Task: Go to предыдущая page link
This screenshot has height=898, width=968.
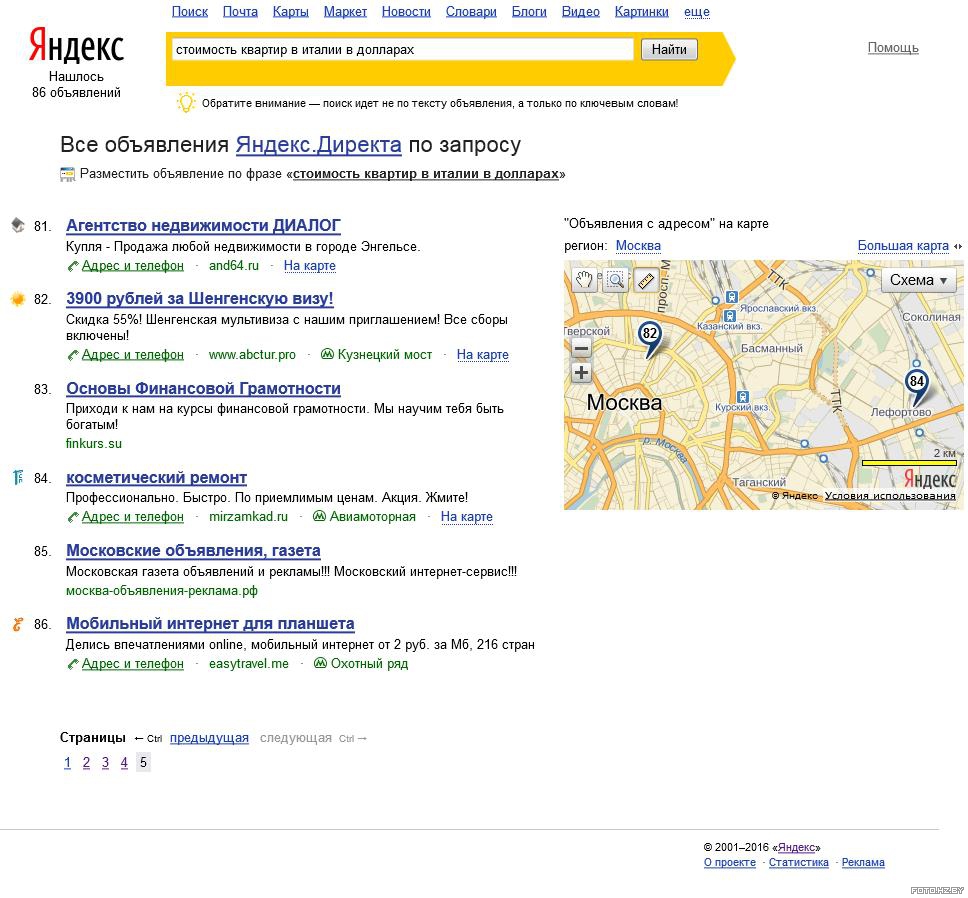Action: pyautogui.click(x=209, y=738)
